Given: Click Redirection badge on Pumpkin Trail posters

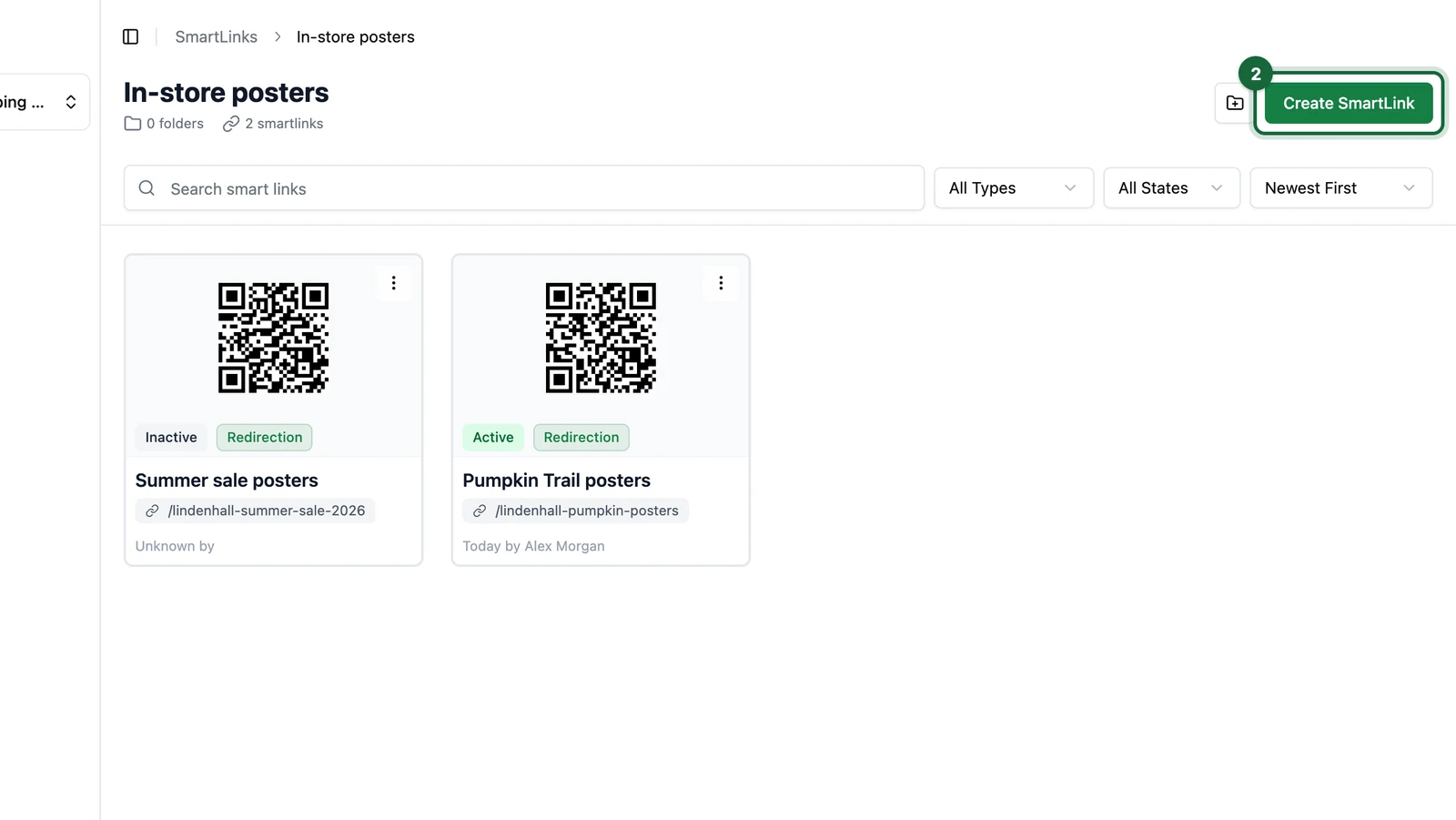Looking at the screenshot, I should pos(581,437).
